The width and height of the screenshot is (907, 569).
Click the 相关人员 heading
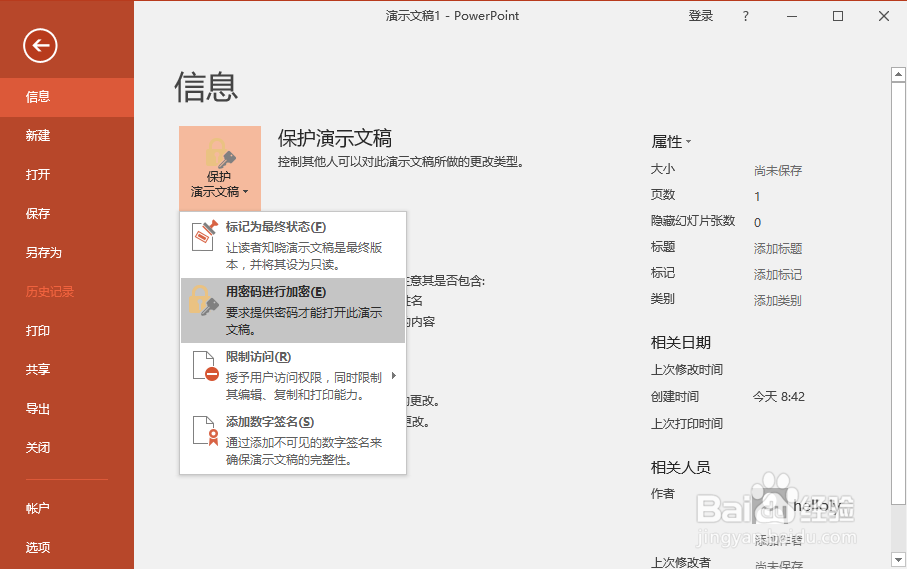coord(680,467)
